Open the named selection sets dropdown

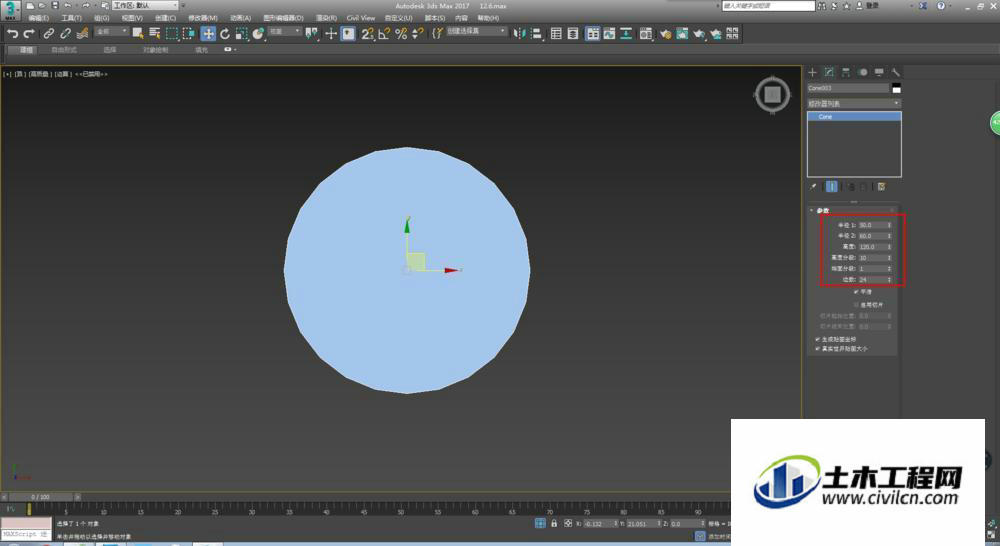tap(476, 31)
